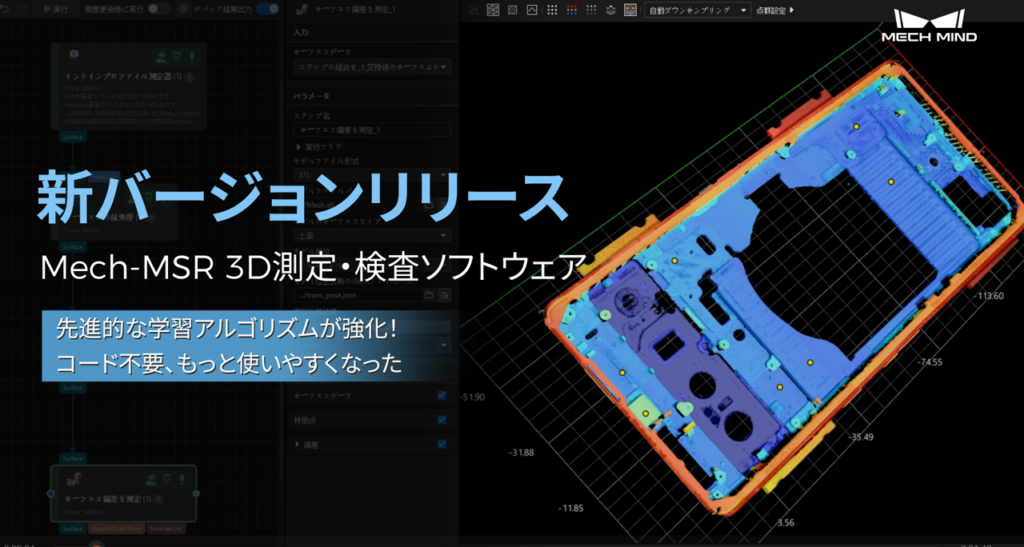Click the -113.60 axis label in the 3D viewer

tap(989, 296)
